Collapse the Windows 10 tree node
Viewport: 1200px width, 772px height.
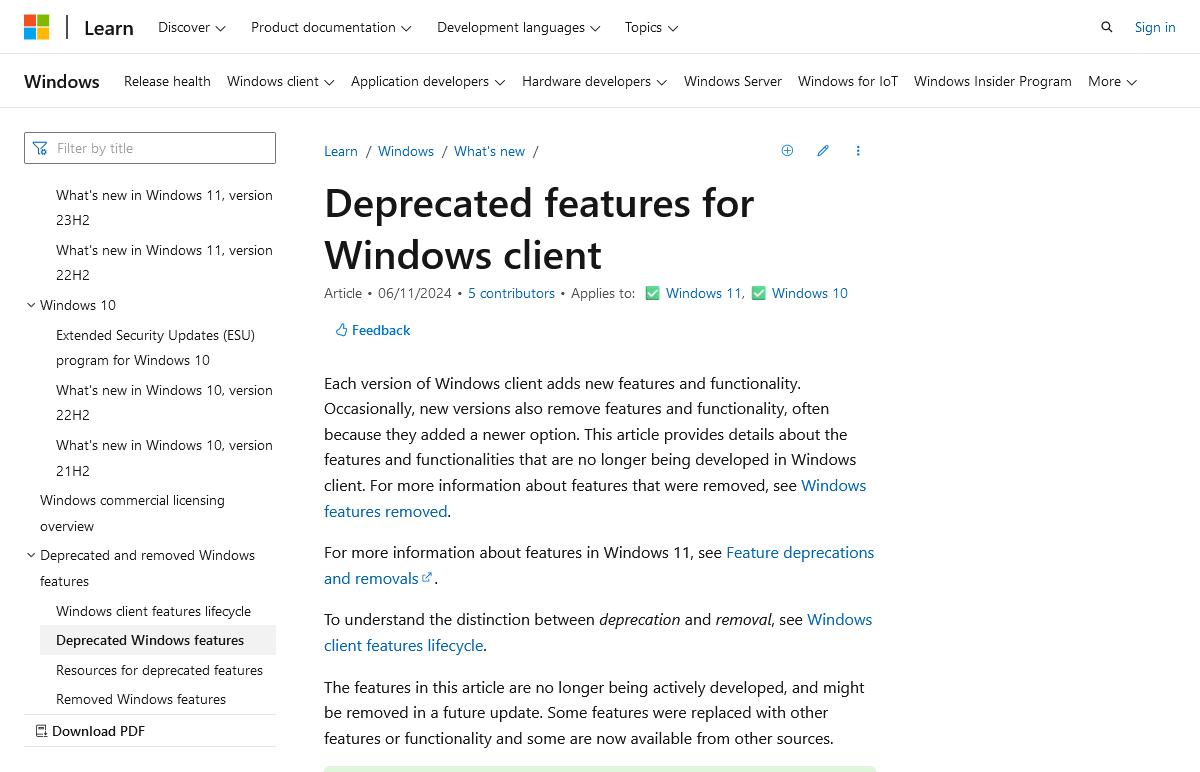(x=31, y=305)
